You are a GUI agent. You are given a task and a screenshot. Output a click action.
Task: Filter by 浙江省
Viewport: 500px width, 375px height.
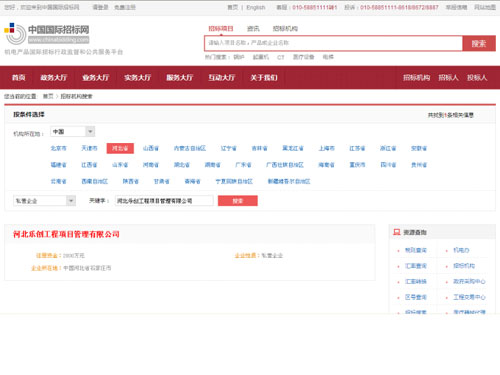click(388, 148)
